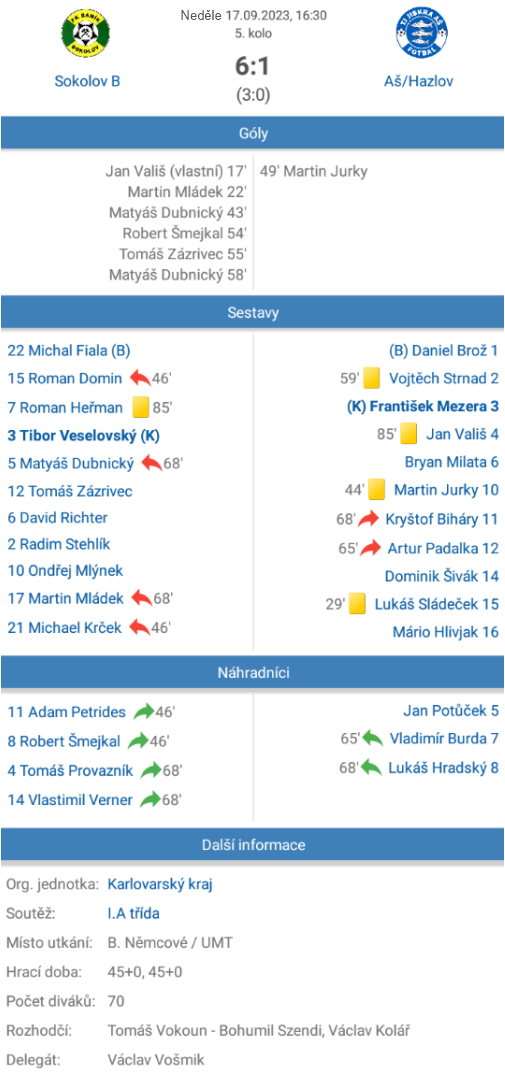The width and height of the screenshot is (505, 1079).
Task: Click the Aš/Hazlov club logo
Action: tap(421, 32)
